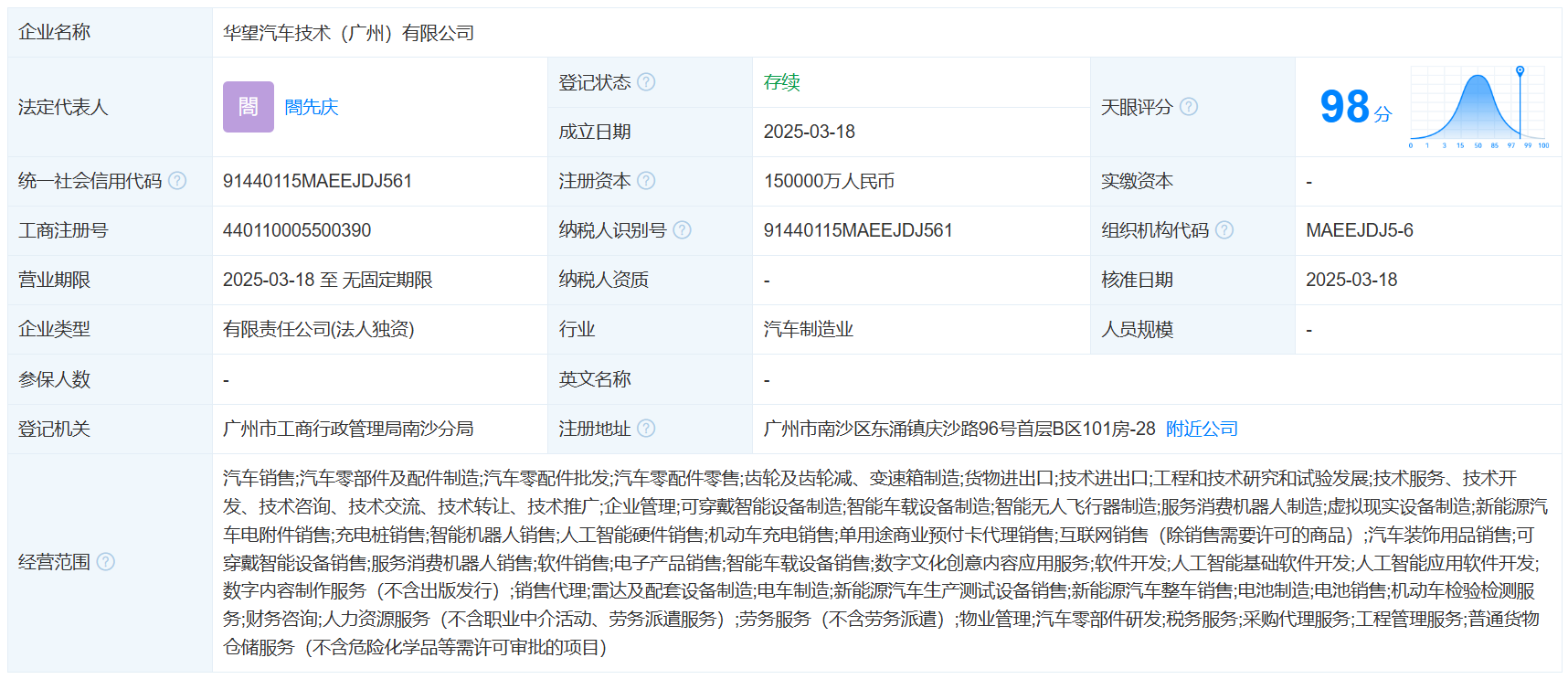The image size is (1568, 679).
Task: Click help icon next to 登记状态
Action: [x=646, y=82]
